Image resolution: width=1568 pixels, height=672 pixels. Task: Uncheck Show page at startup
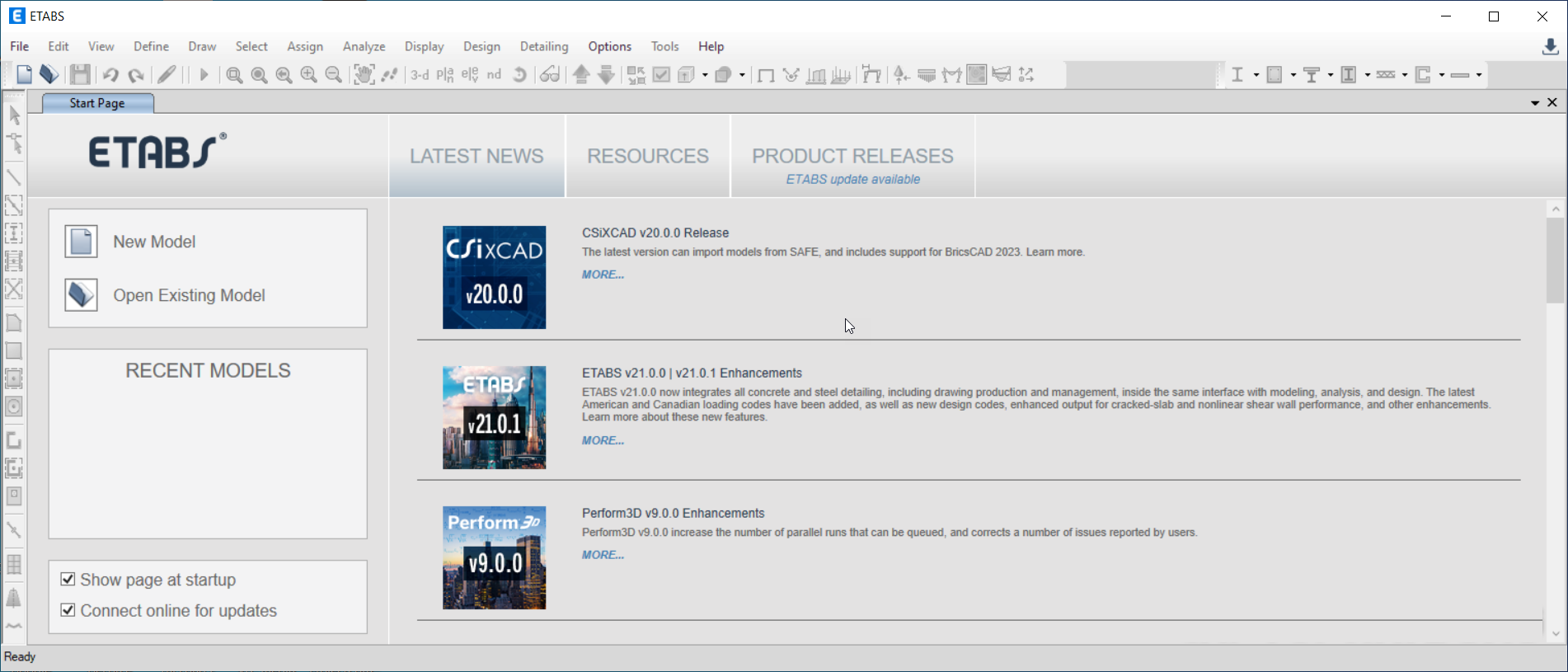click(68, 580)
